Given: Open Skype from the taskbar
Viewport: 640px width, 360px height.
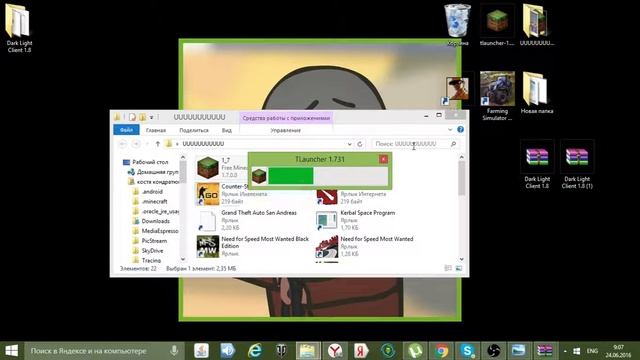Looking at the screenshot, I should tap(467, 351).
